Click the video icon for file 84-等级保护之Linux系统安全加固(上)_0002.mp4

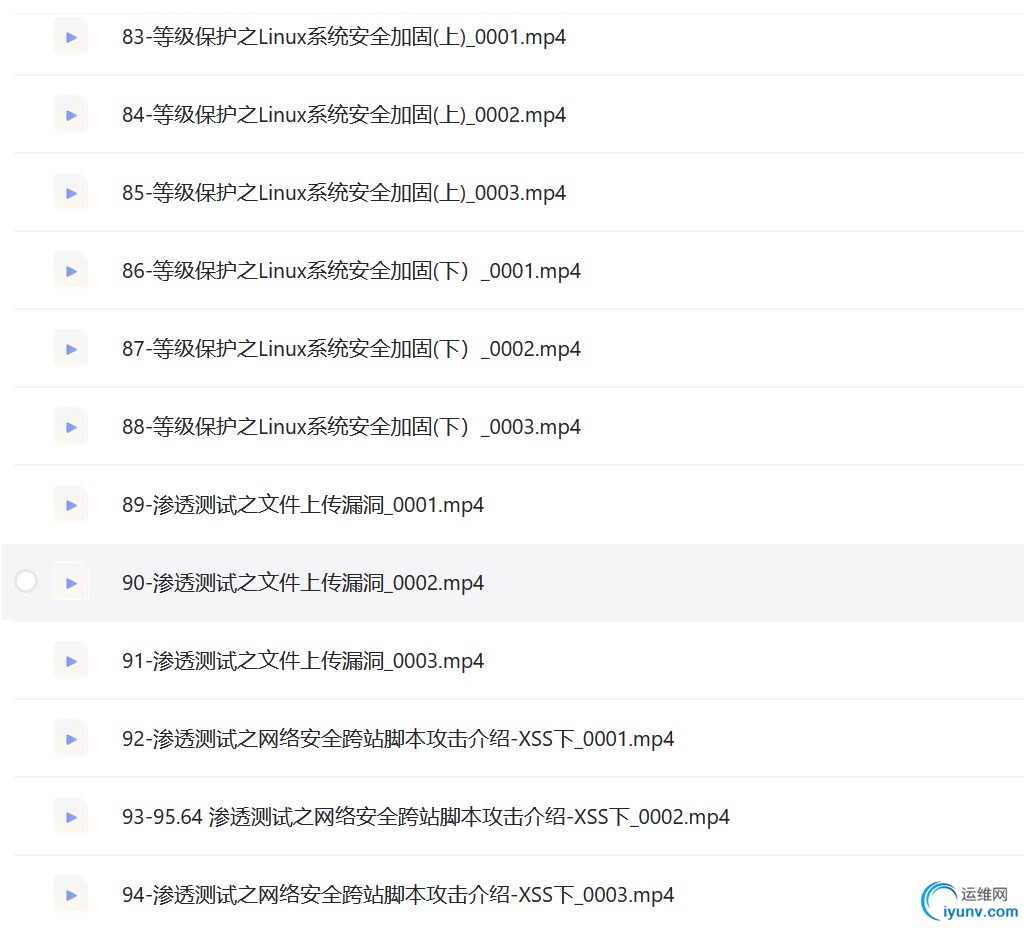pyautogui.click(x=71, y=115)
